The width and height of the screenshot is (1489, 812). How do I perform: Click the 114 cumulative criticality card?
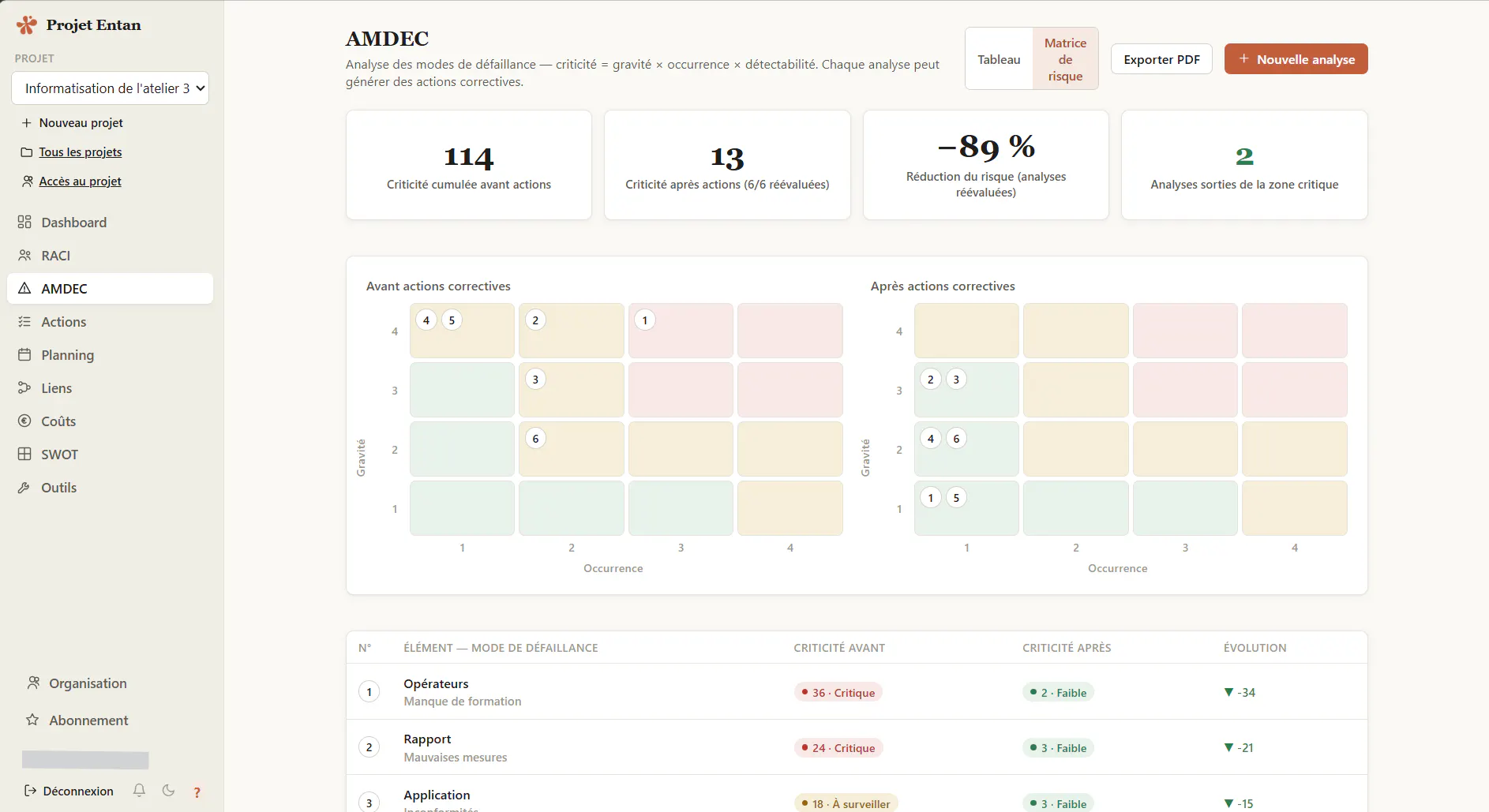(x=469, y=165)
